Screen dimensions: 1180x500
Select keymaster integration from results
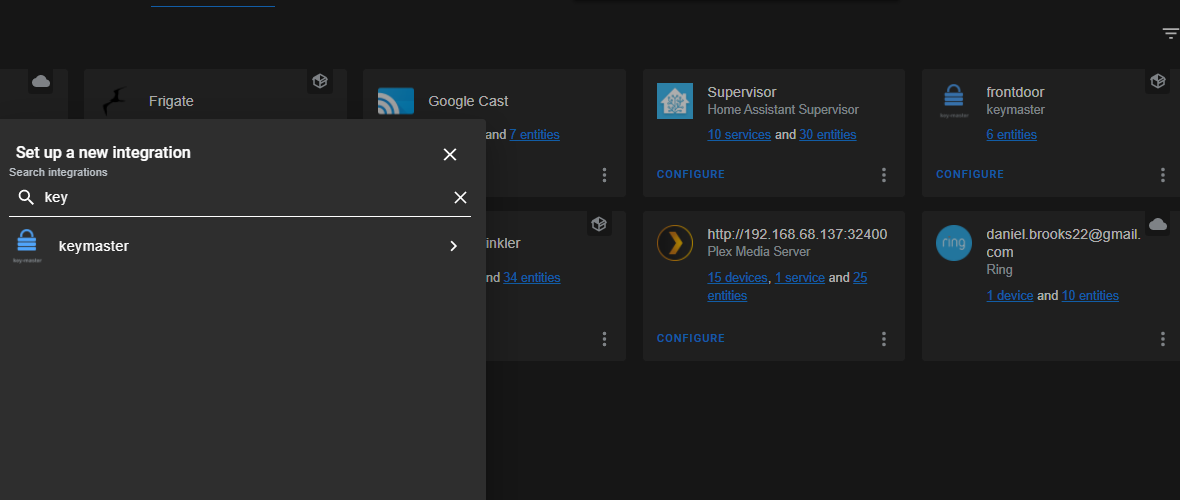[240, 246]
